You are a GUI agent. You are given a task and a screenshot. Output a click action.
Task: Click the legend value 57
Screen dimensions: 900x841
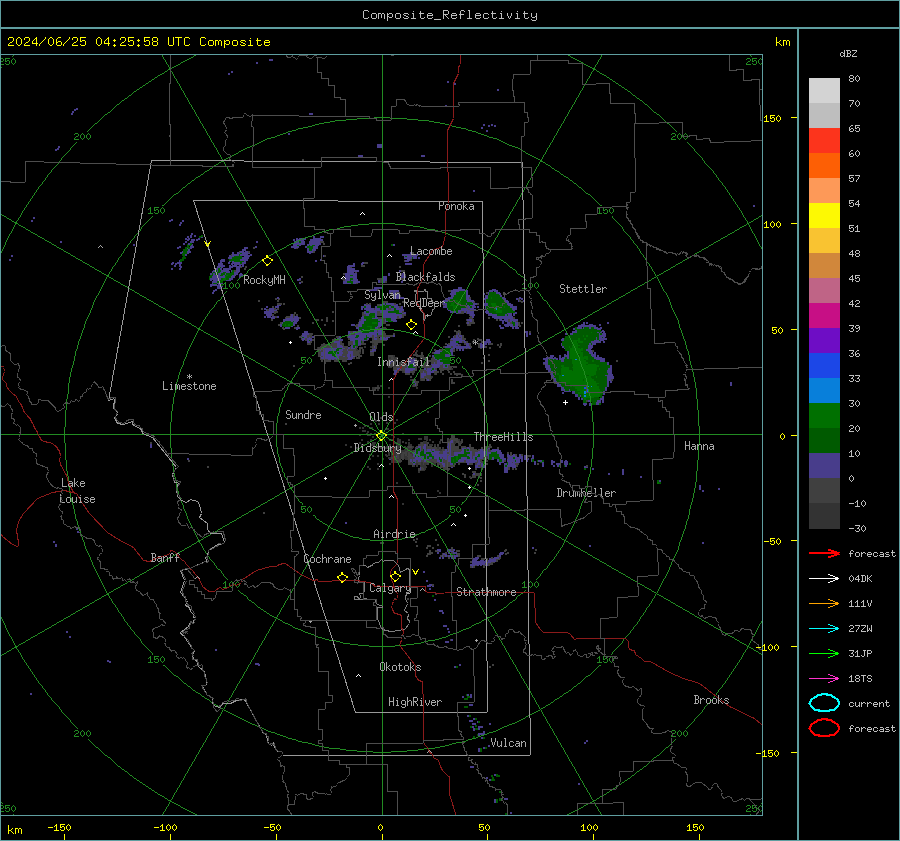(x=854, y=179)
